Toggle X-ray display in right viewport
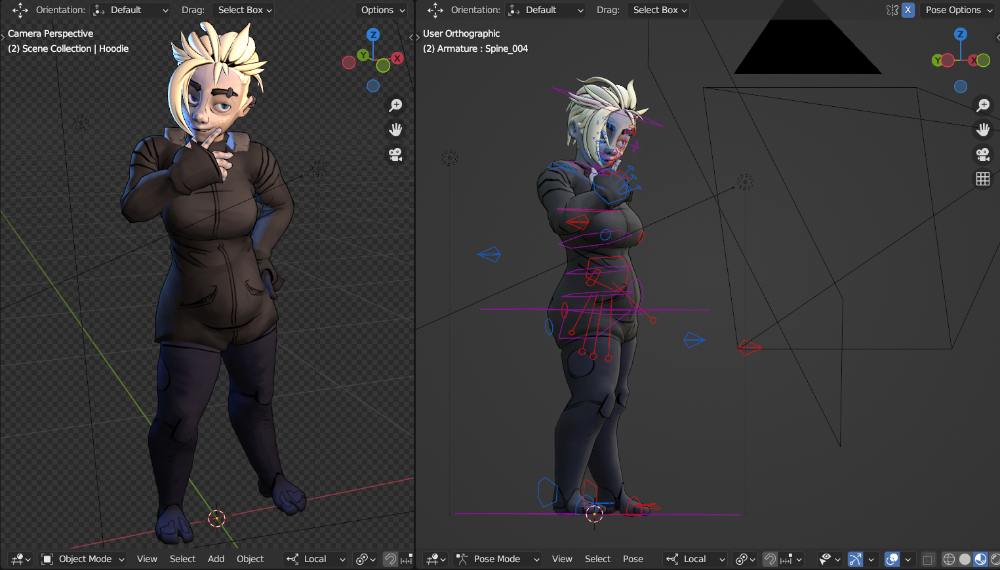Viewport: 1000px width, 570px height. (928, 559)
